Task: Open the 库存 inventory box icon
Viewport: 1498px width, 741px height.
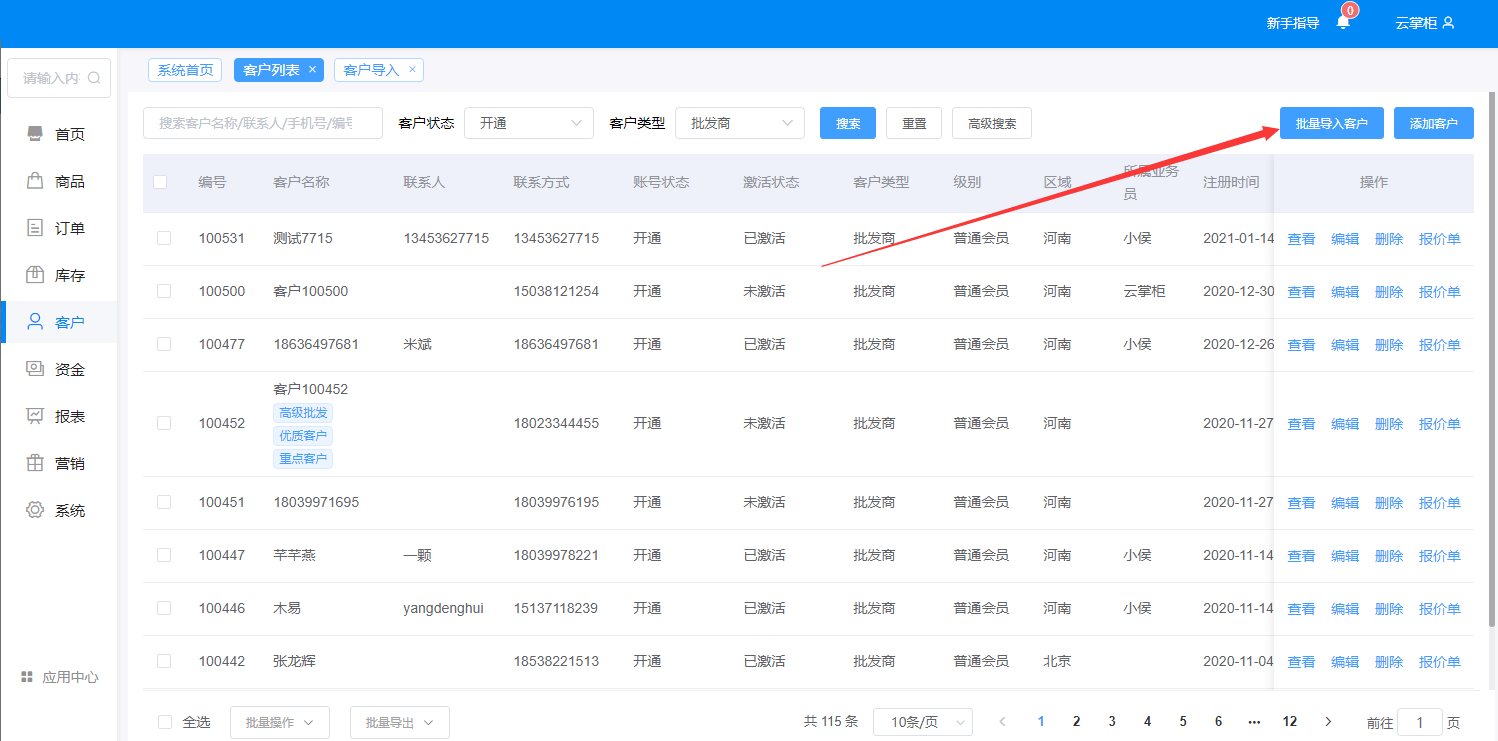Action: 35,275
